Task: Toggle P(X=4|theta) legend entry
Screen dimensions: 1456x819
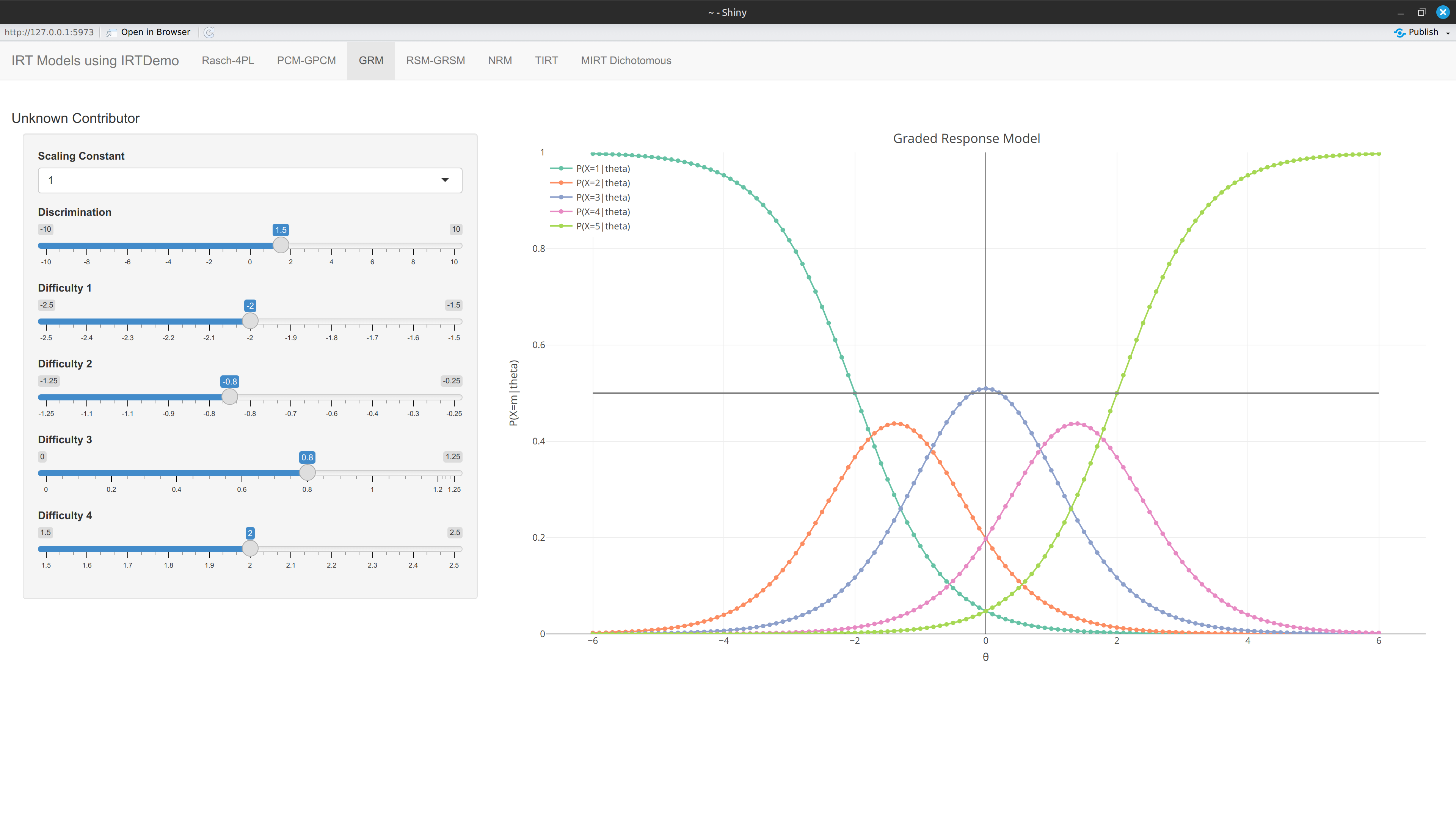Action: [590, 212]
